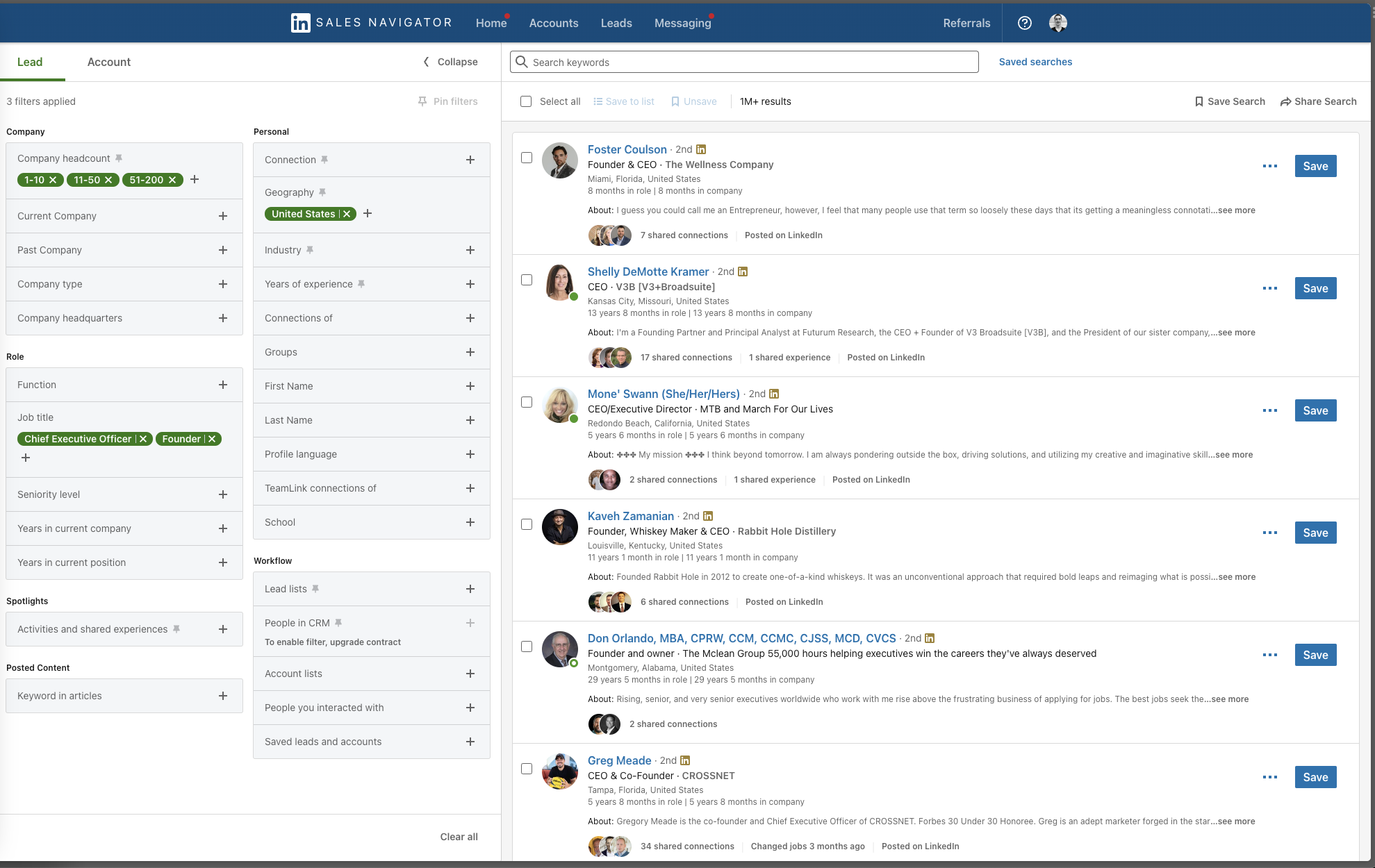Open more options for Foster Coulson

coord(1270,166)
